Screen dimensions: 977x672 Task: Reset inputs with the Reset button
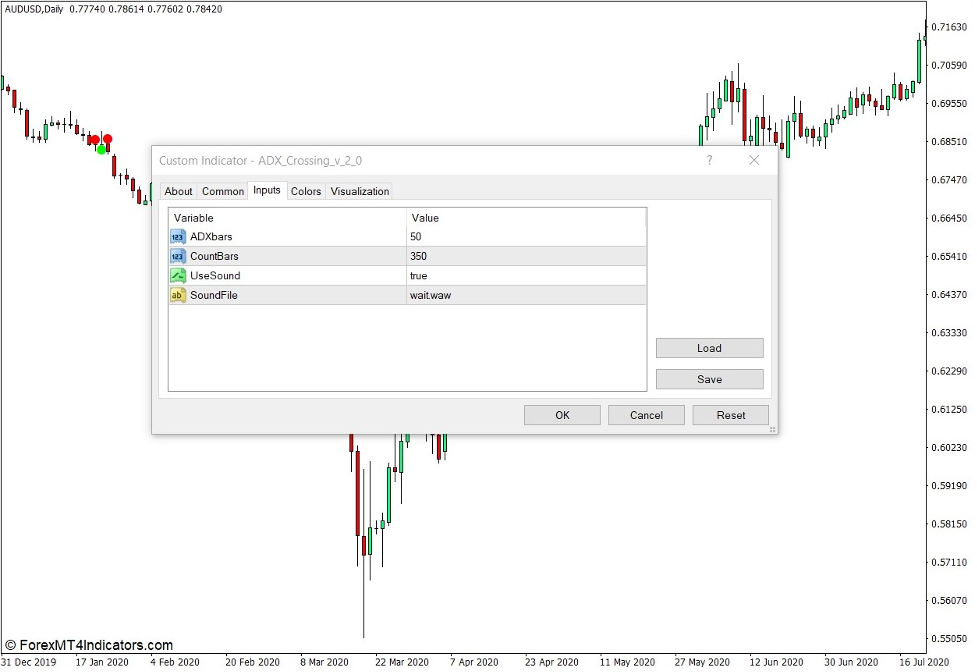731,415
